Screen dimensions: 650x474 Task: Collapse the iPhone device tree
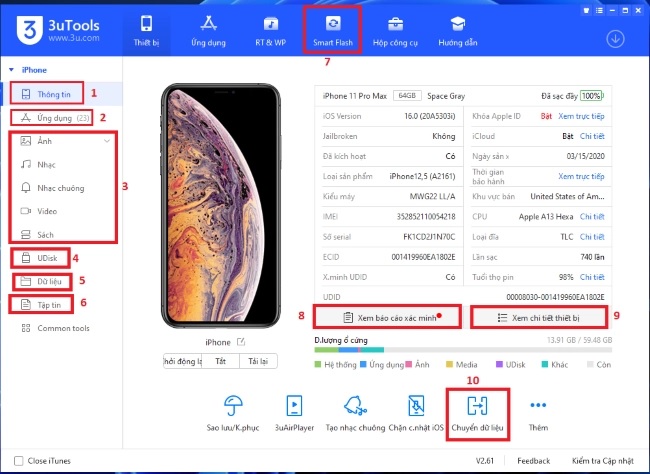pos(12,70)
